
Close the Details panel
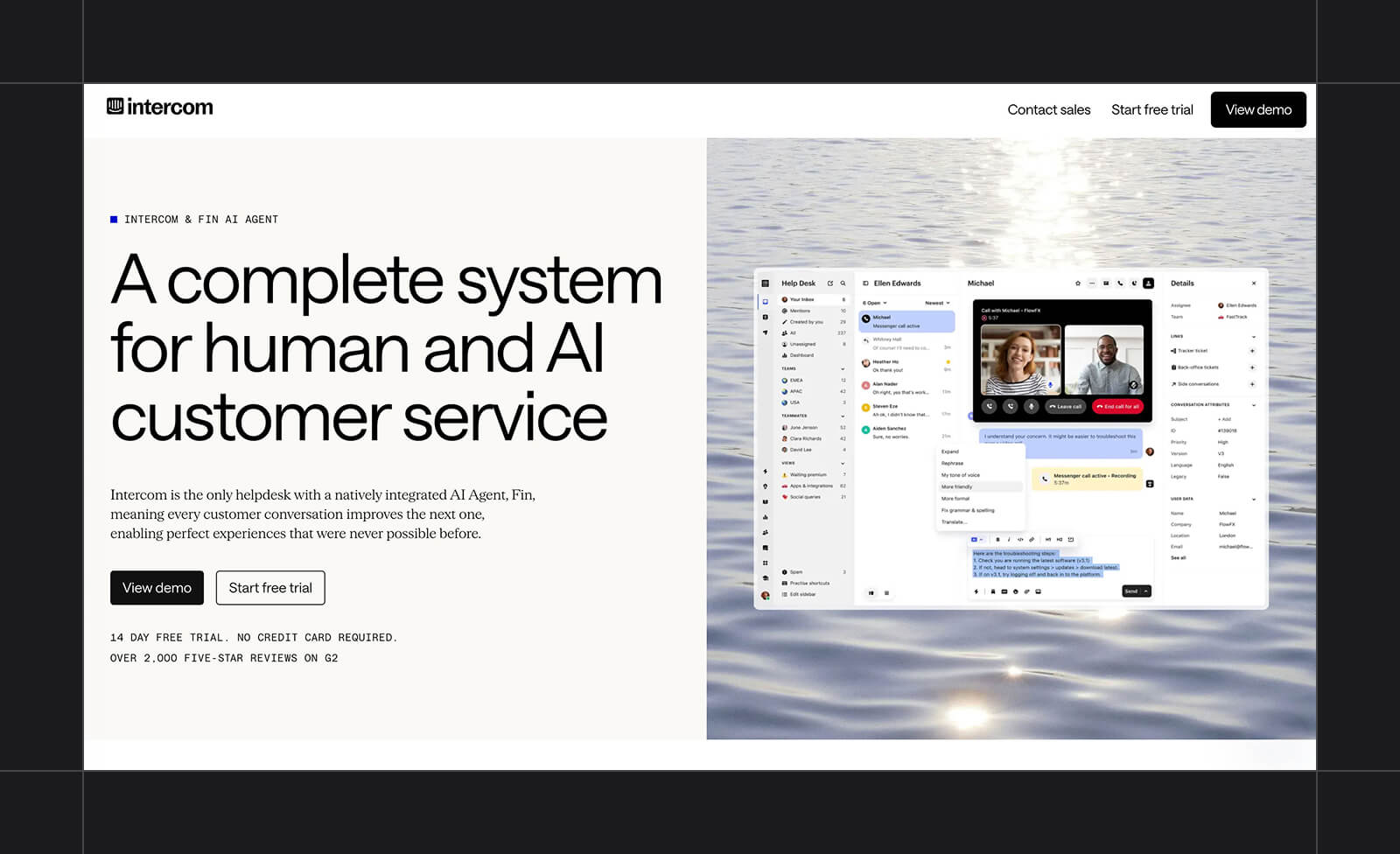[x=1254, y=283]
